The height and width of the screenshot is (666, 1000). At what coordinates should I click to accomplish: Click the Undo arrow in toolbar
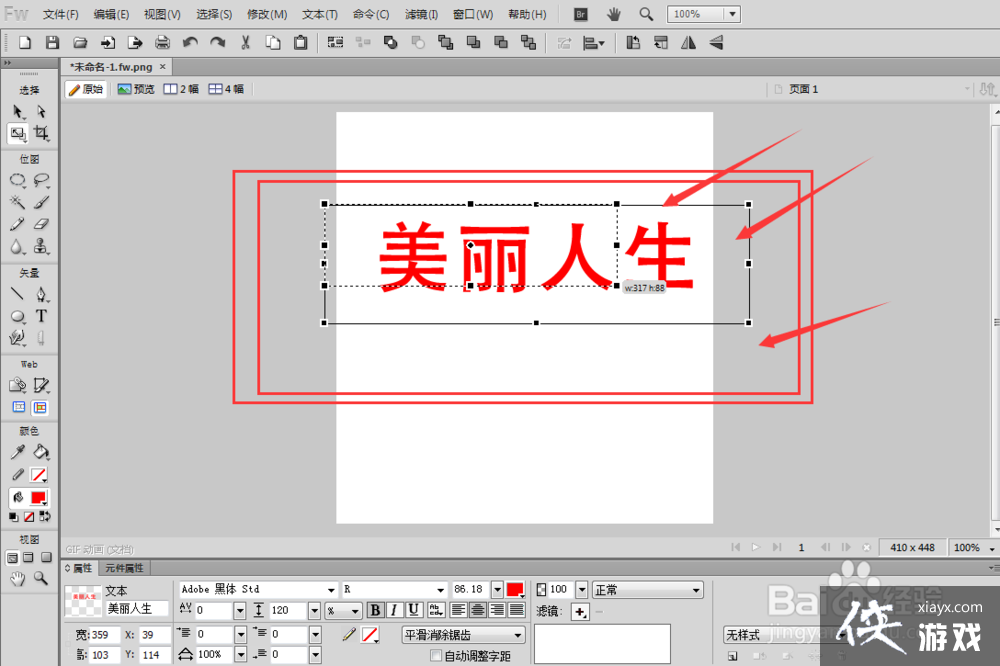190,43
